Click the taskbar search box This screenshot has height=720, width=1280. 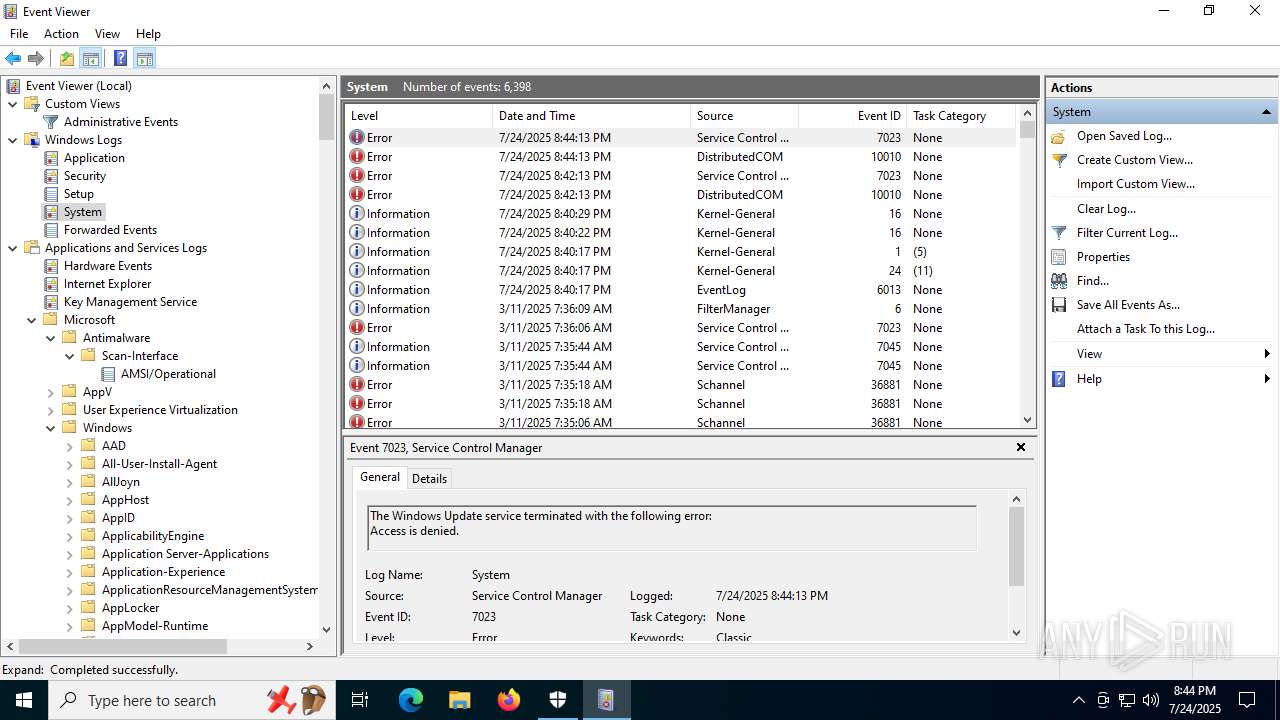[190, 700]
